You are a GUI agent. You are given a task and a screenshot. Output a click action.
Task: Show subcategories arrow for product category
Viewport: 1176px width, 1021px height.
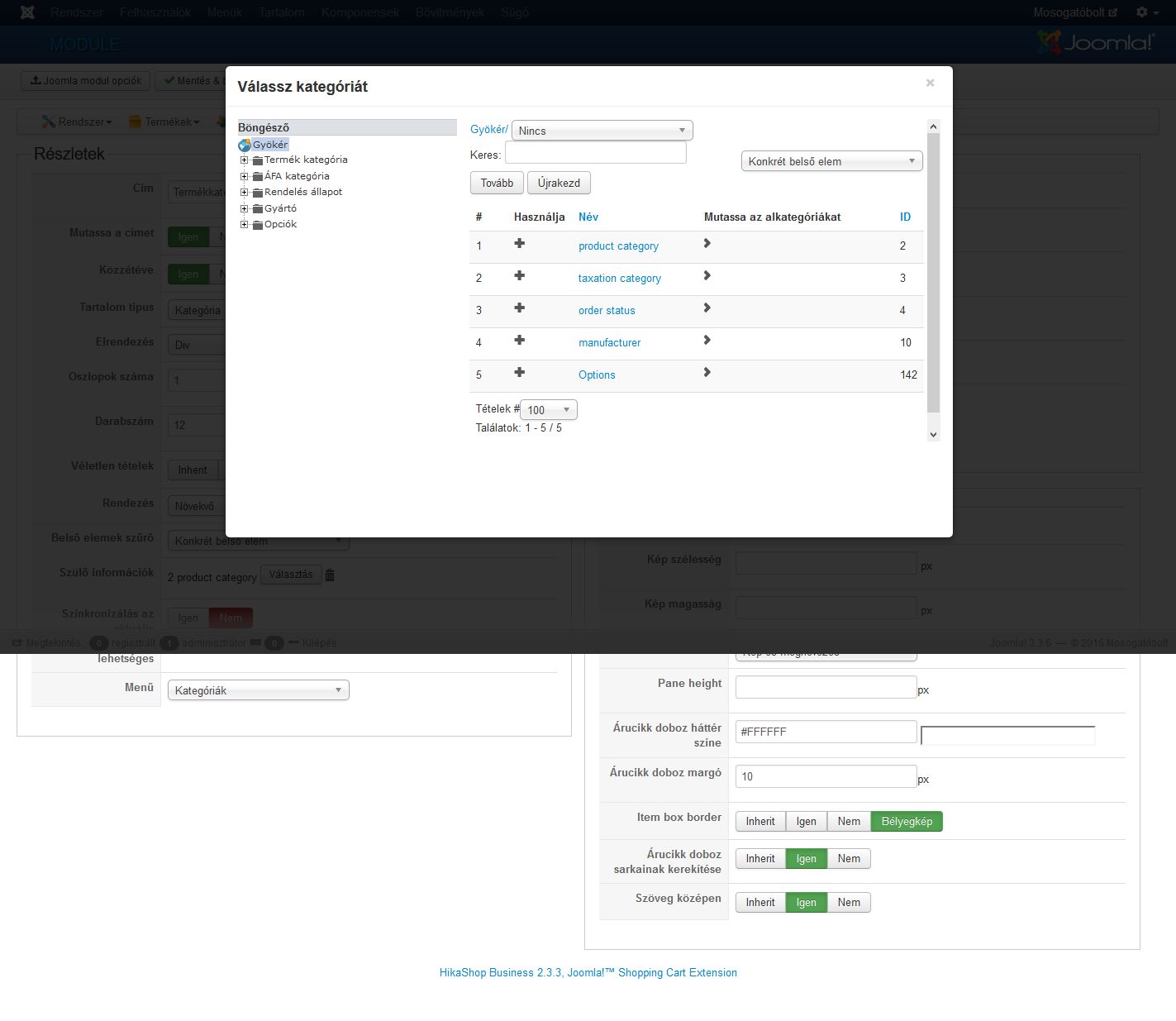tap(707, 244)
